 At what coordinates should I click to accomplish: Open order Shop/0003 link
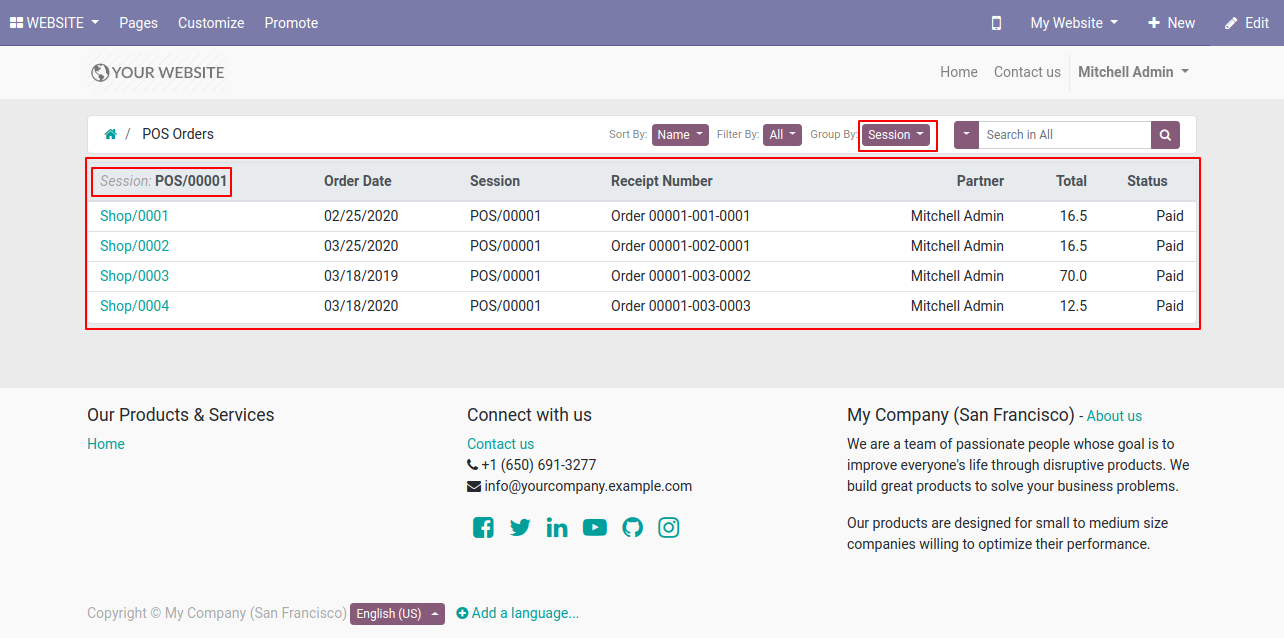point(134,276)
